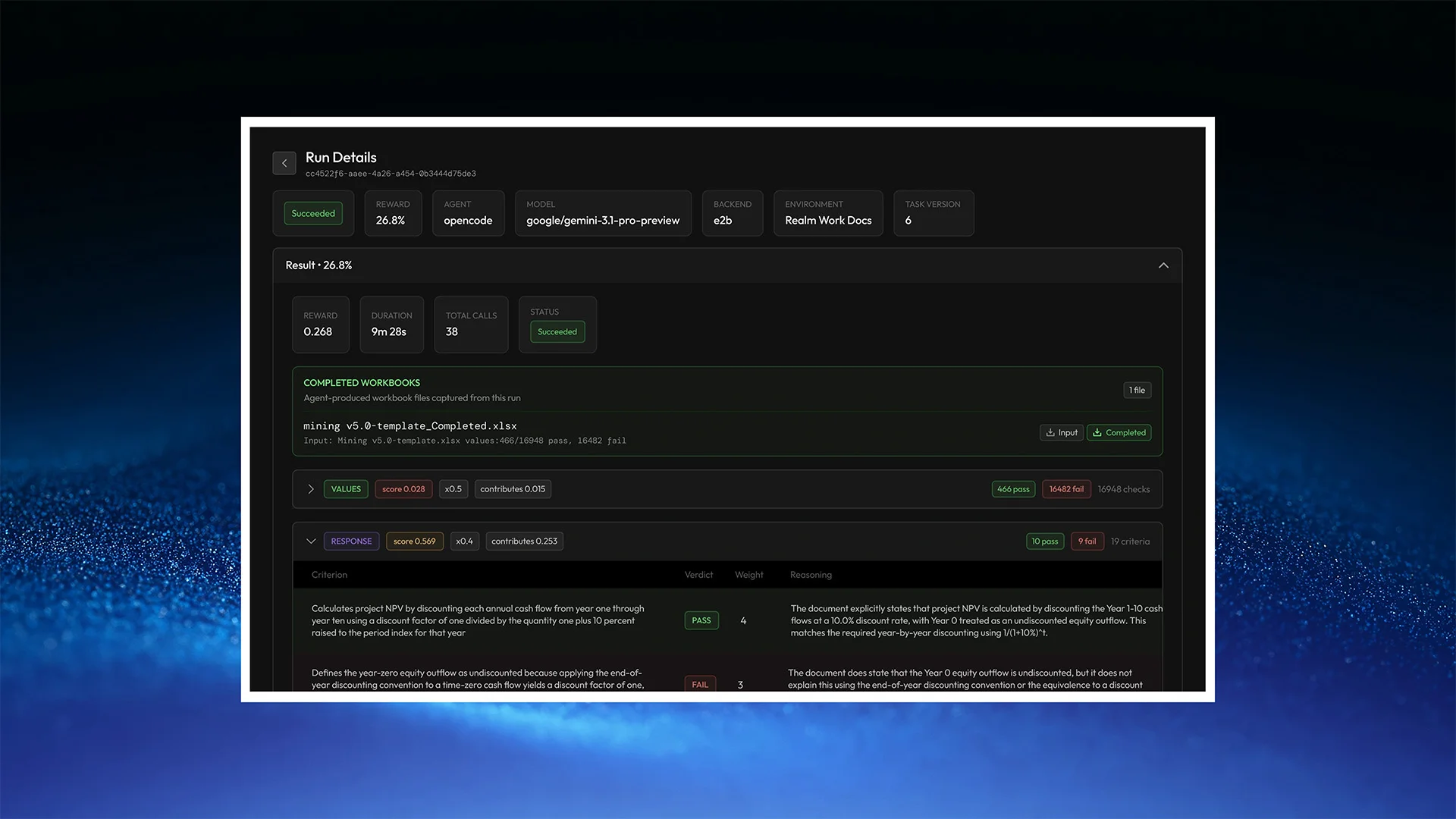Click the Weight column header

pyautogui.click(x=749, y=575)
